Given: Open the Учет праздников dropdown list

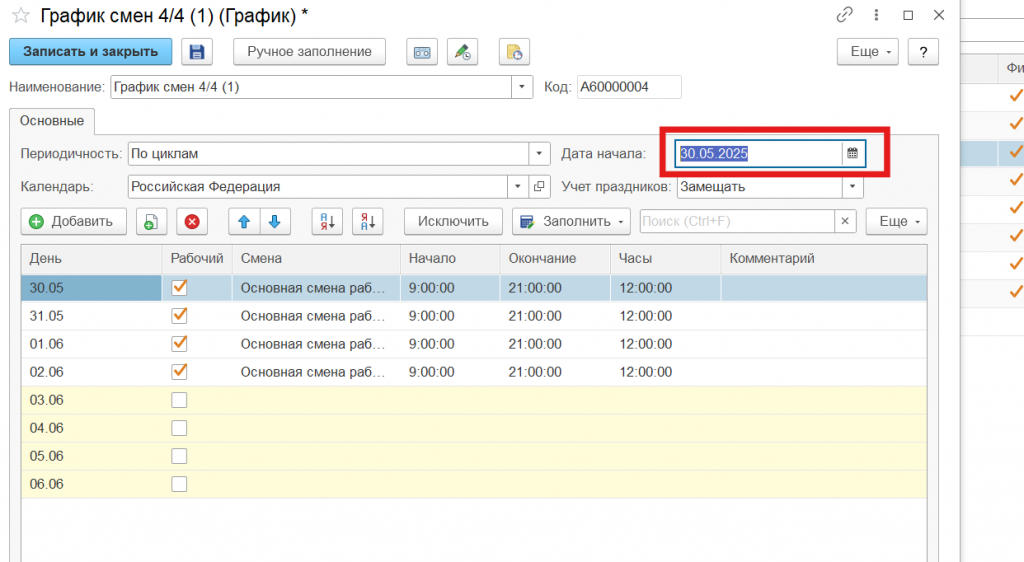Looking at the screenshot, I should pyautogui.click(x=852, y=186).
